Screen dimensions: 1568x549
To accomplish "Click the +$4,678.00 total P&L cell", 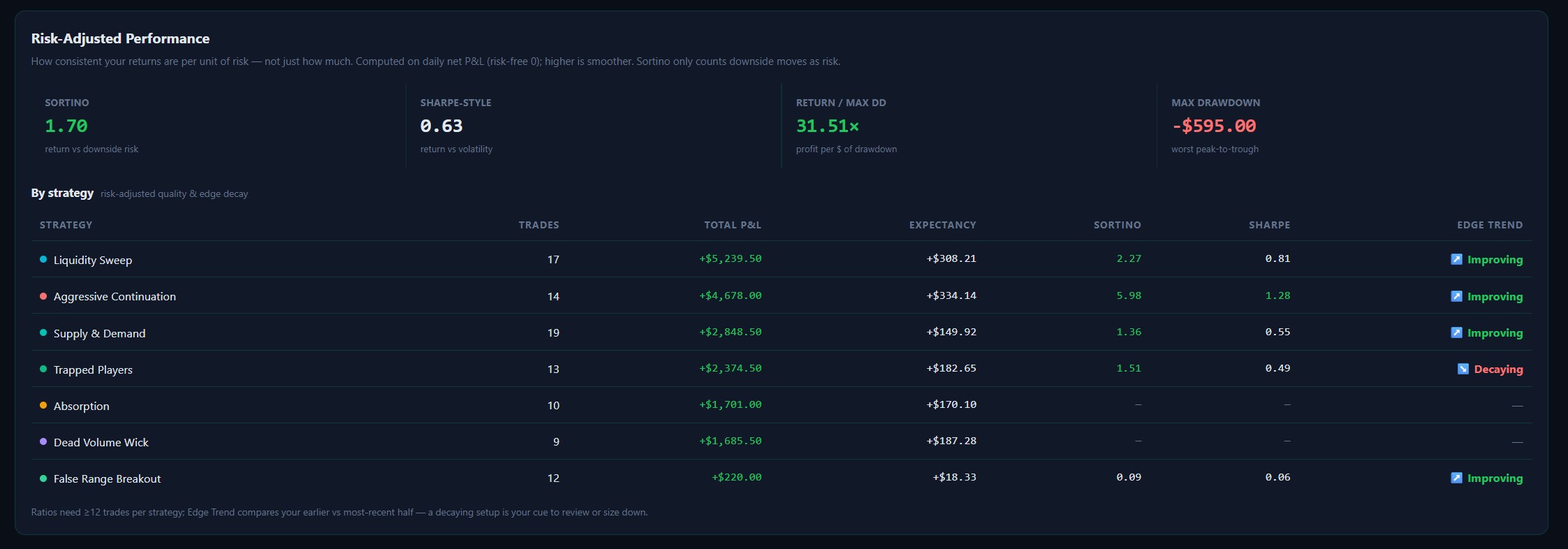I will point(731,295).
